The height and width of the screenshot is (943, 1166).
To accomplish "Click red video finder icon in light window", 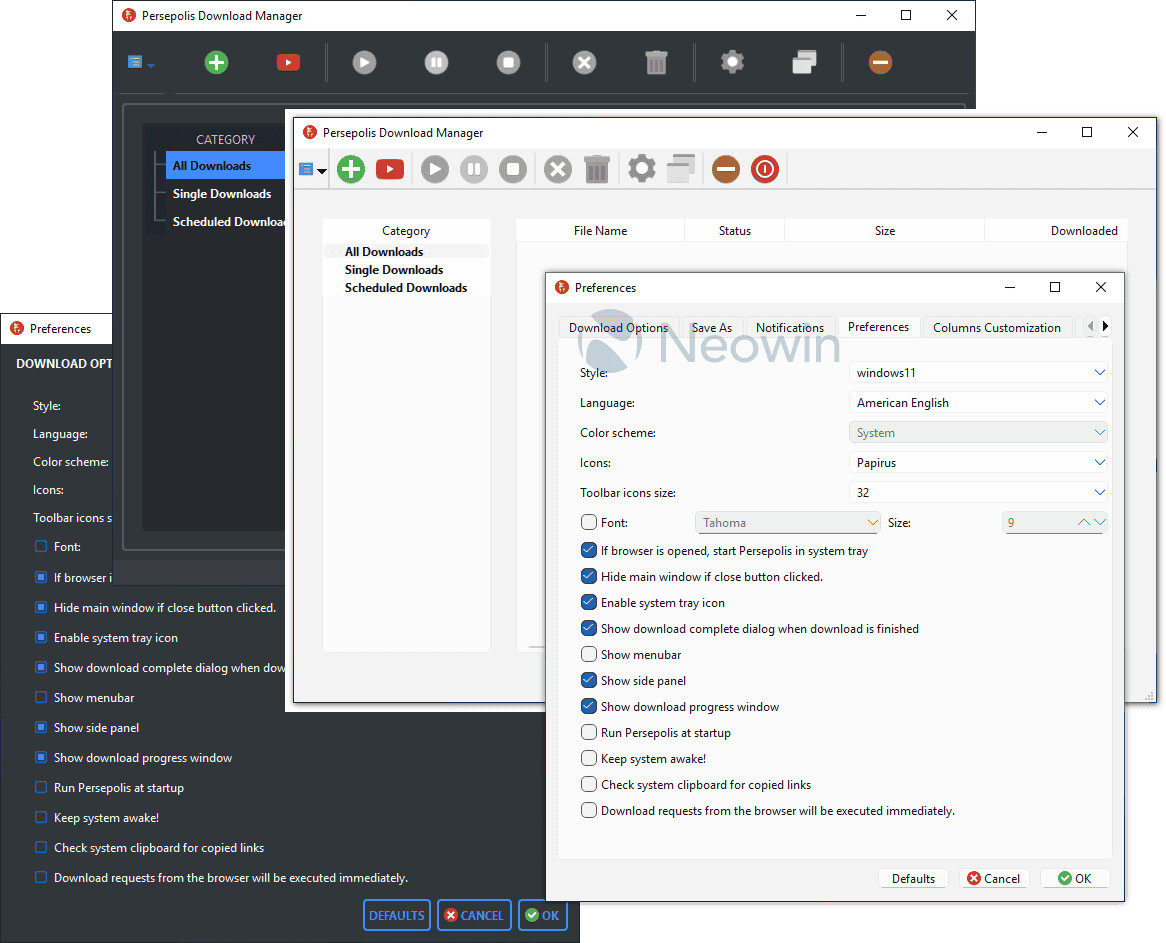I will coord(390,170).
